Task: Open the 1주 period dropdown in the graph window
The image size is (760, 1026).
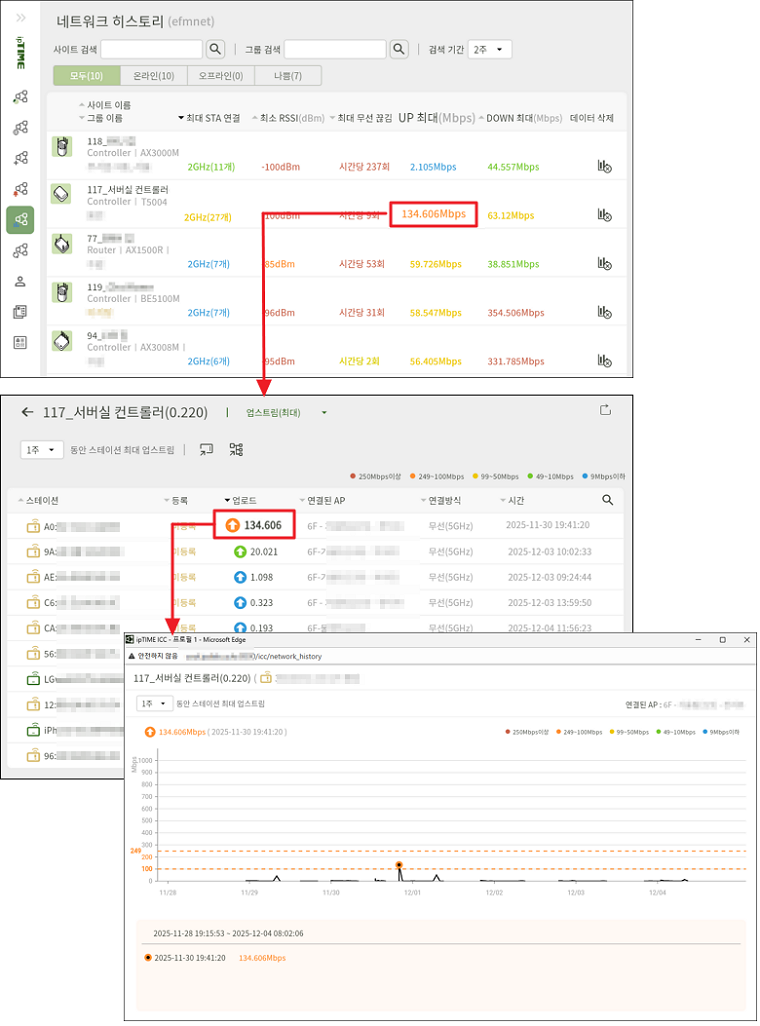Action: [153, 703]
